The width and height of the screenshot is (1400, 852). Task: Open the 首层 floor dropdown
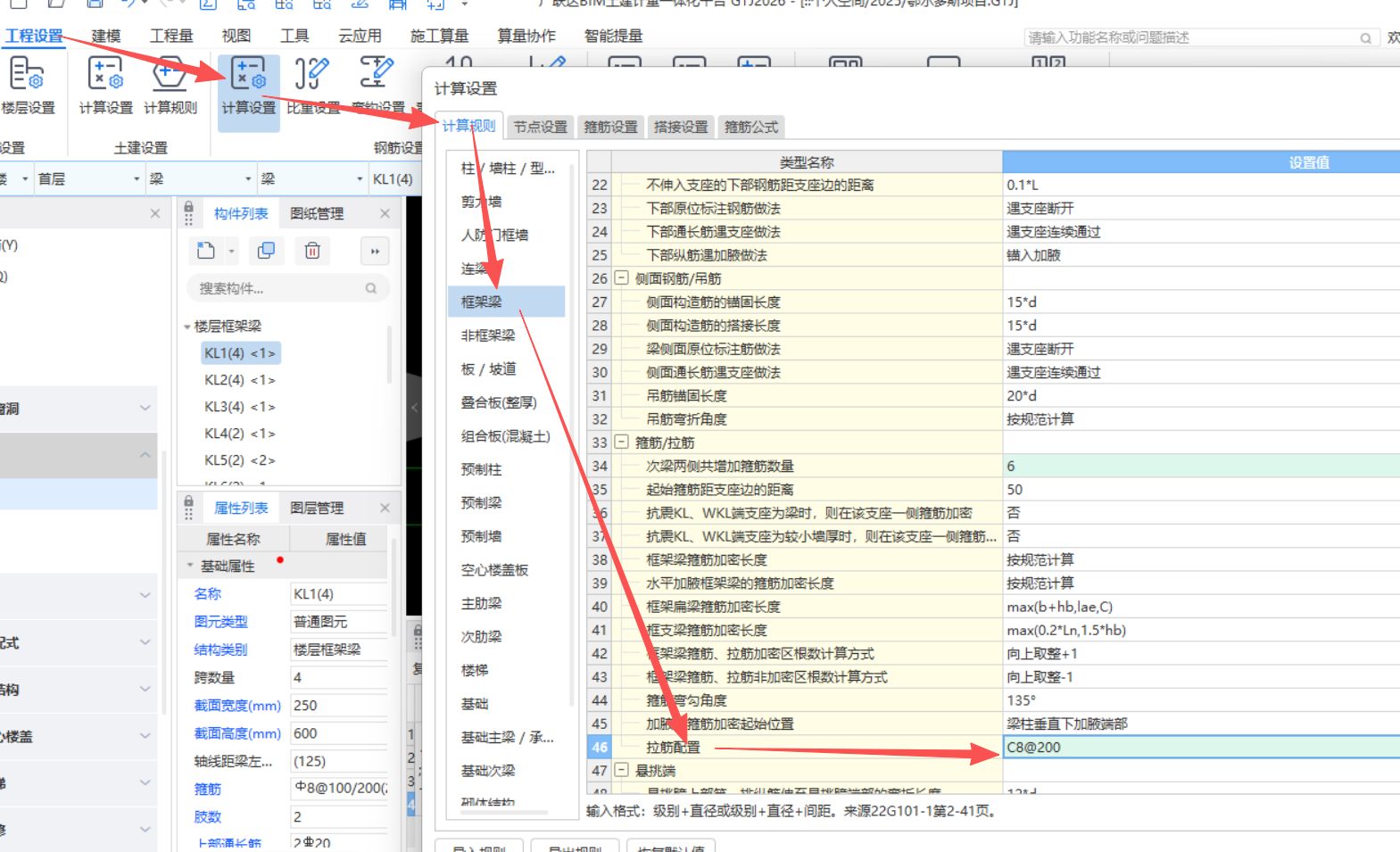point(137,178)
